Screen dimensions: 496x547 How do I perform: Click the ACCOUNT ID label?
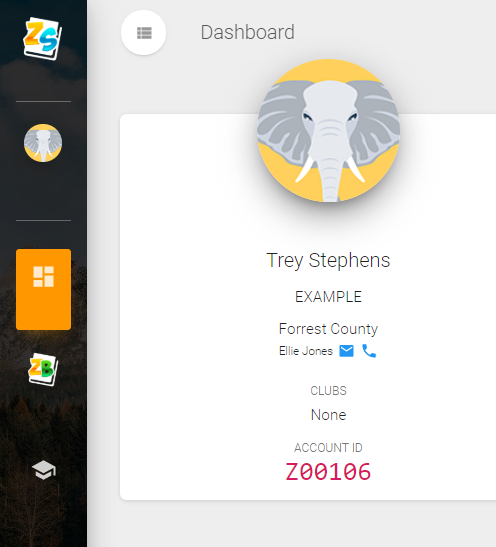point(328,448)
